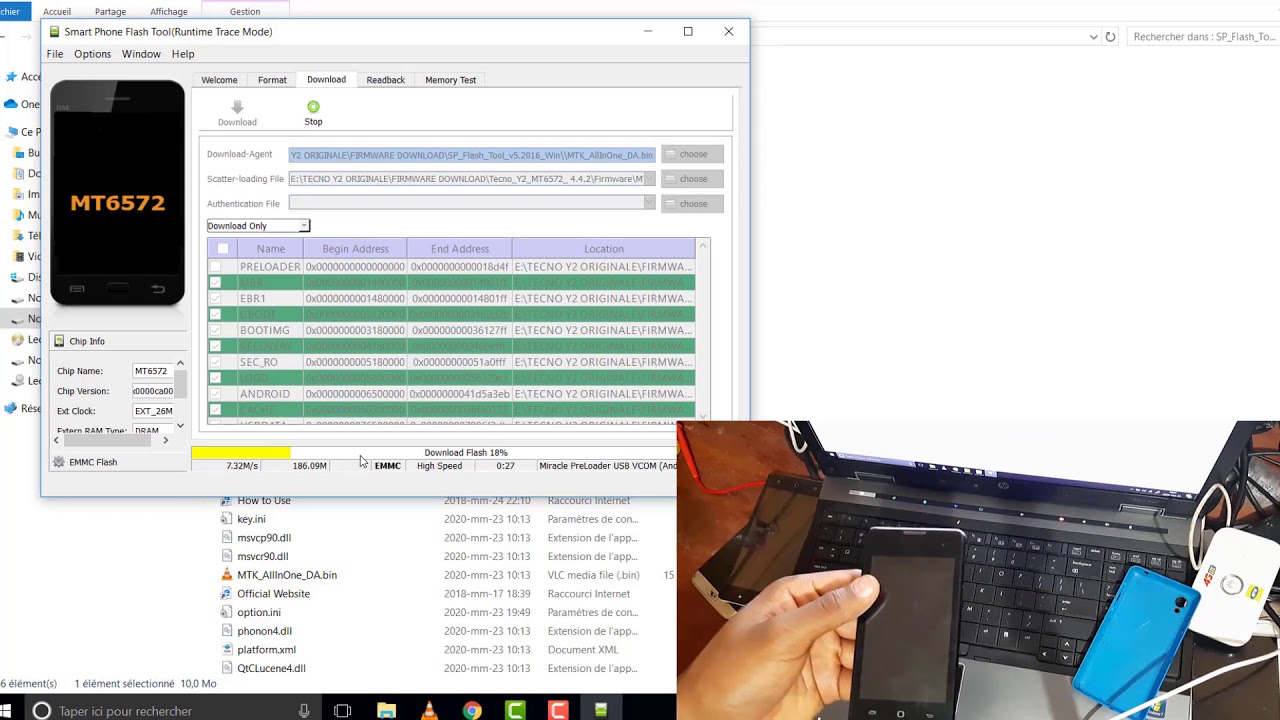Screen dimensions: 1280x720
Task: Toggle the UBOOT partition checkbox
Action: click(215, 314)
